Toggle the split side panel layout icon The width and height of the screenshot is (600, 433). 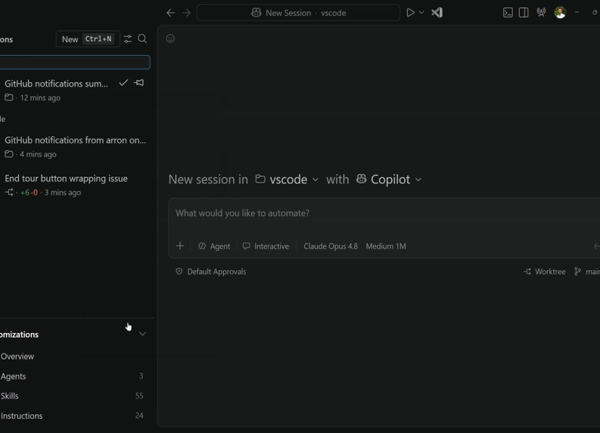pyautogui.click(x=524, y=13)
